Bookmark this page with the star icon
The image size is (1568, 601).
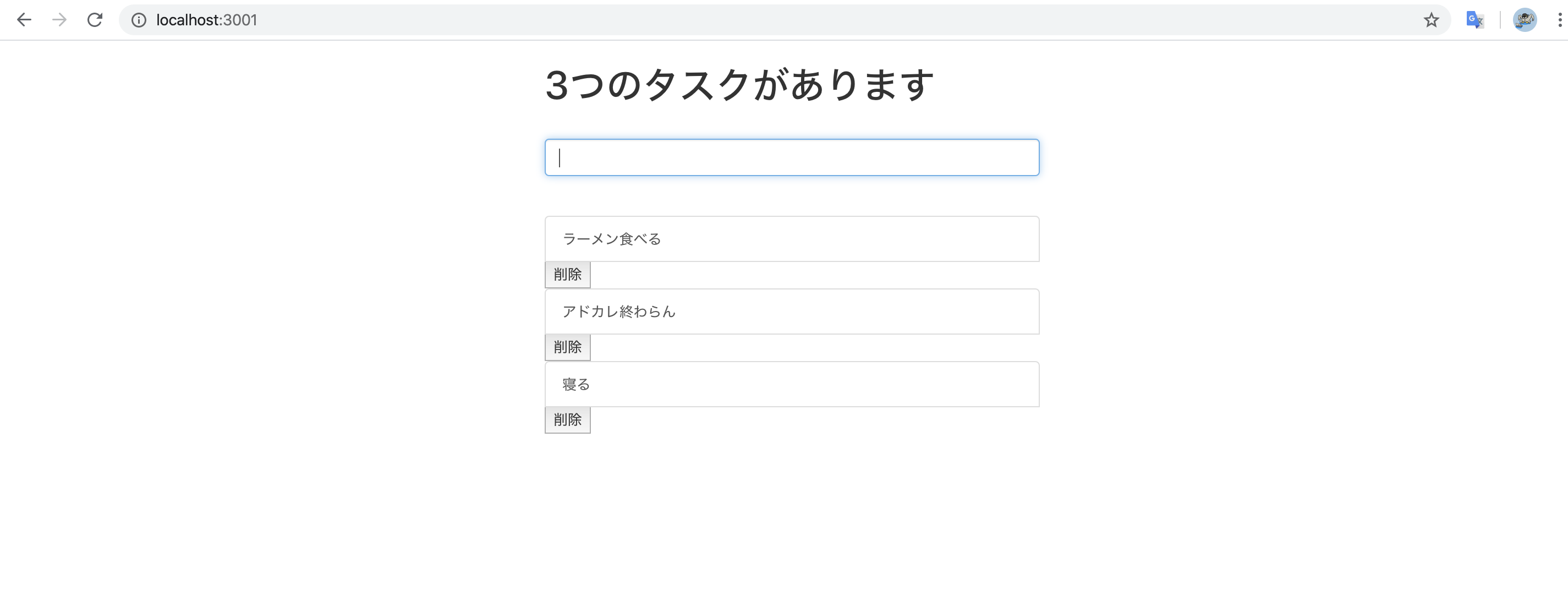(1432, 19)
